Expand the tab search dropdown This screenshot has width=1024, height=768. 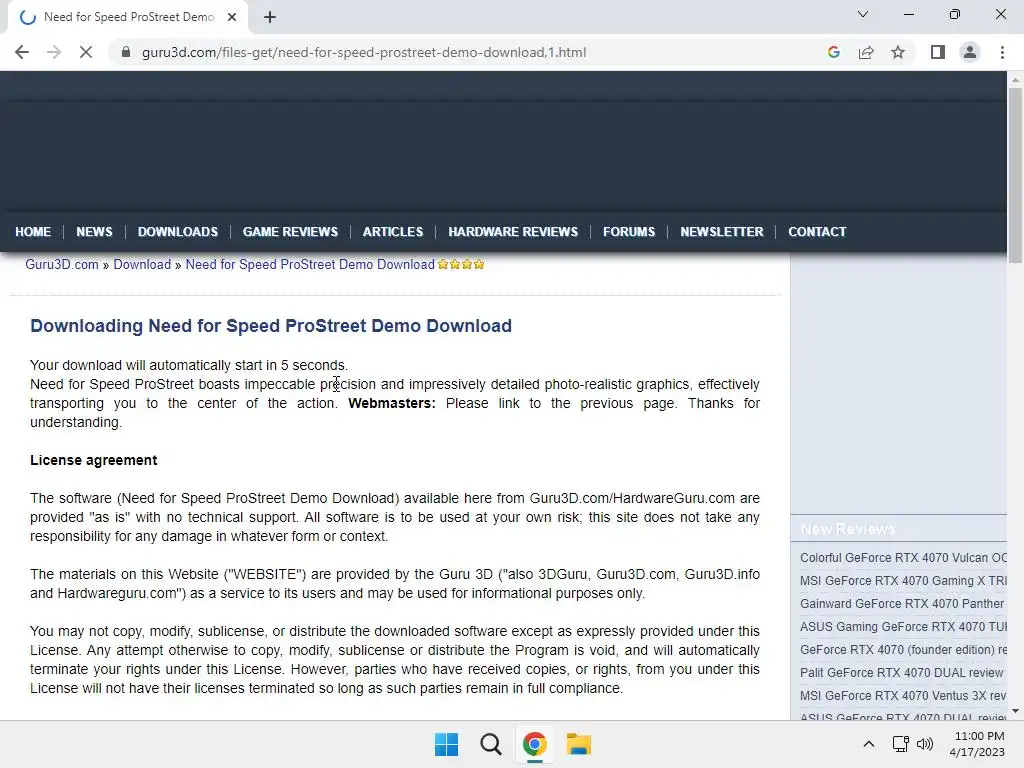pyautogui.click(x=863, y=14)
